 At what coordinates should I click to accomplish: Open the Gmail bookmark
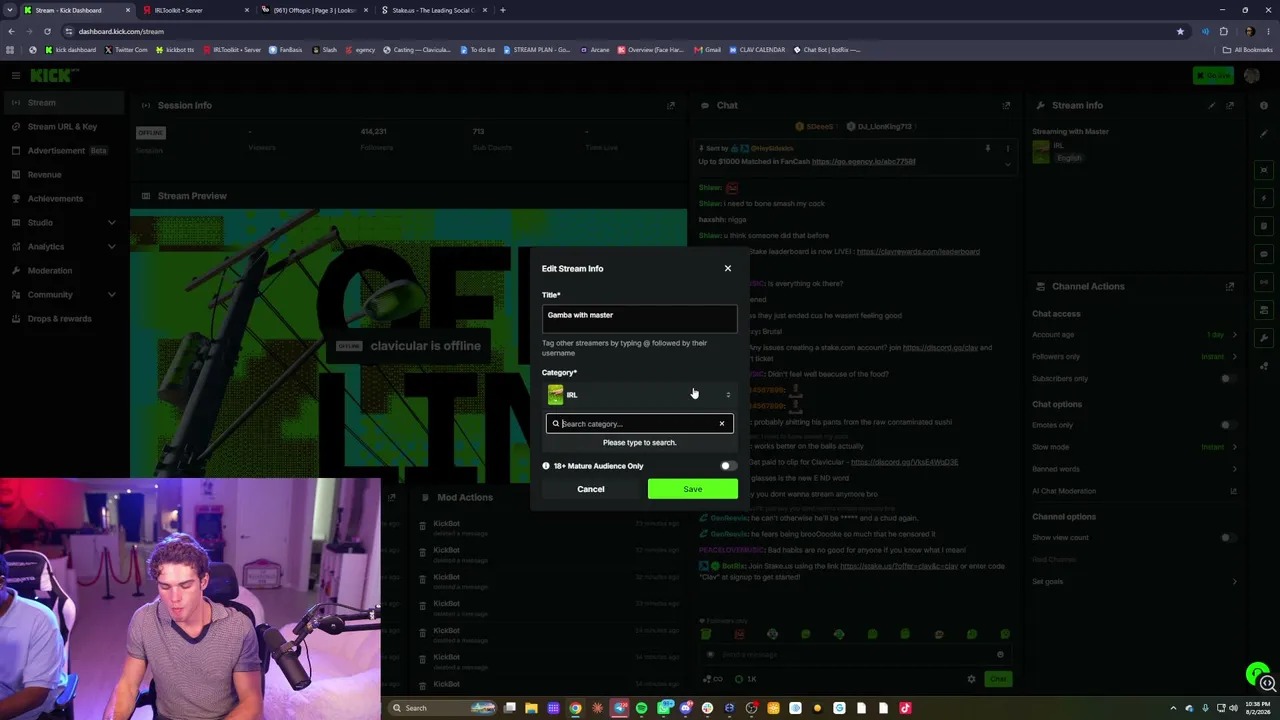(x=708, y=50)
